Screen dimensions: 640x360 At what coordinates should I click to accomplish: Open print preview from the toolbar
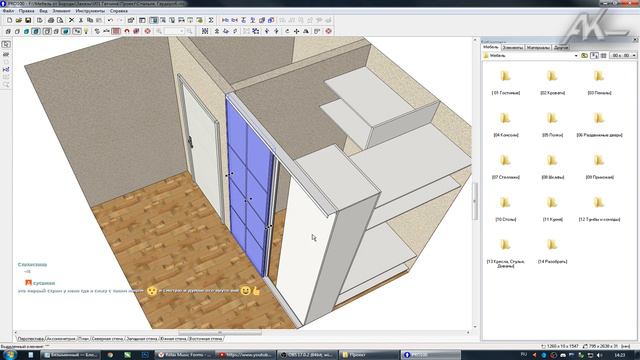[x=60, y=20]
